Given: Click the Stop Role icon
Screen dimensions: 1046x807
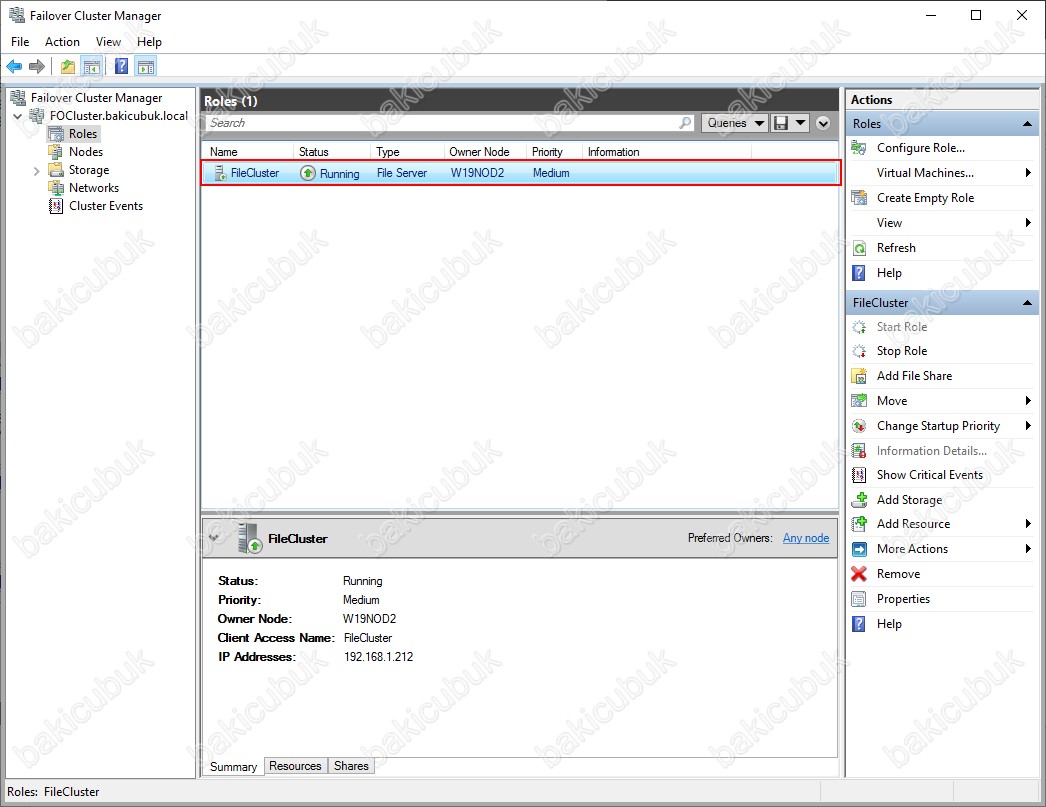Looking at the screenshot, I should tap(859, 351).
